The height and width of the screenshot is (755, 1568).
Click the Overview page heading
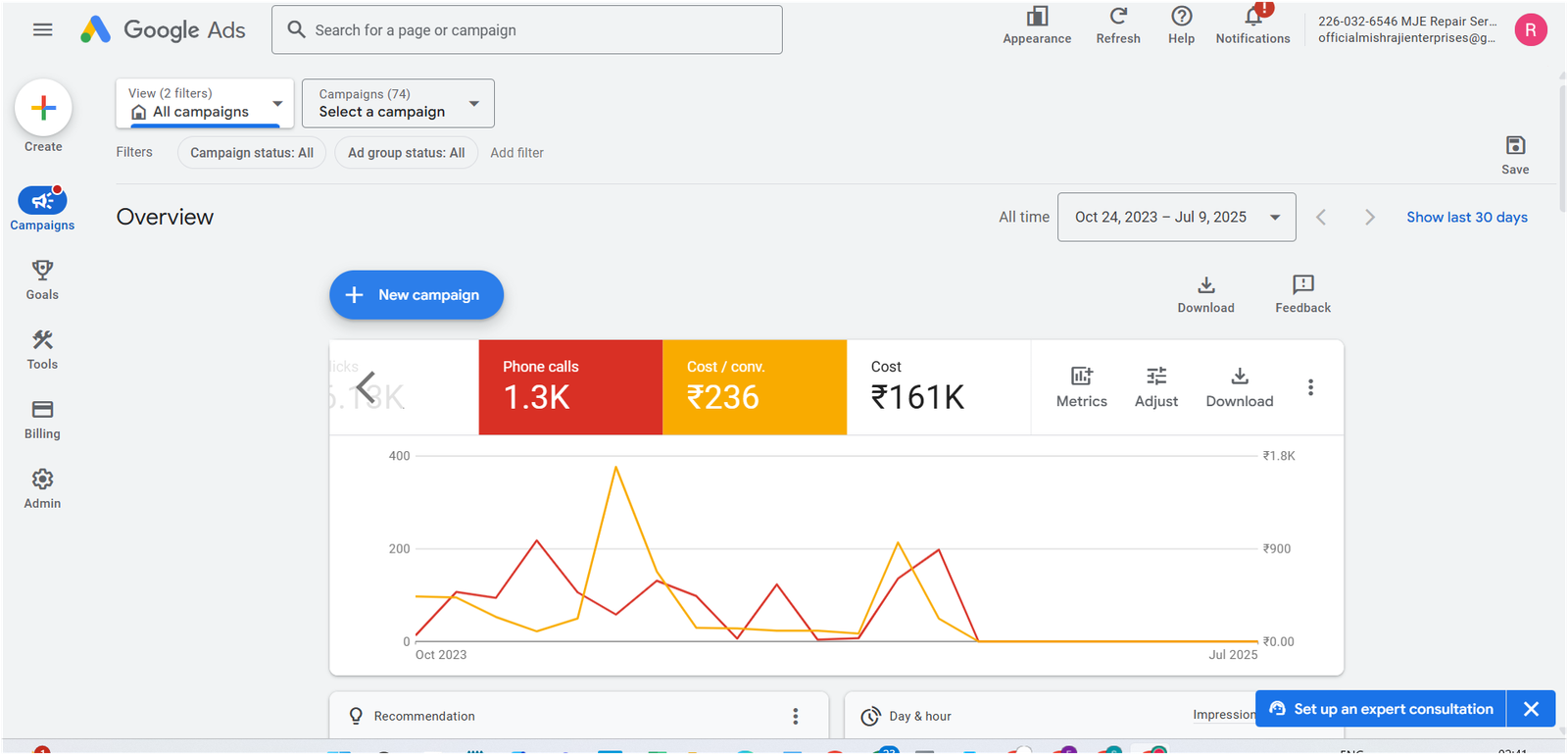click(x=165, y=217)
